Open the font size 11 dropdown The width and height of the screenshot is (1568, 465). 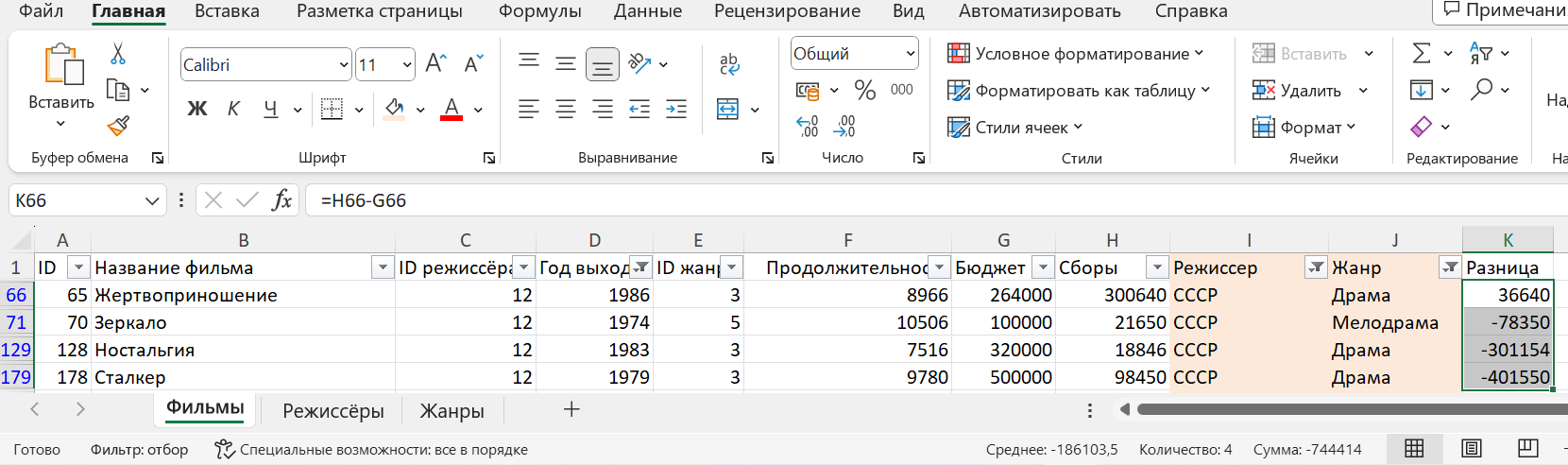point(407,65)
